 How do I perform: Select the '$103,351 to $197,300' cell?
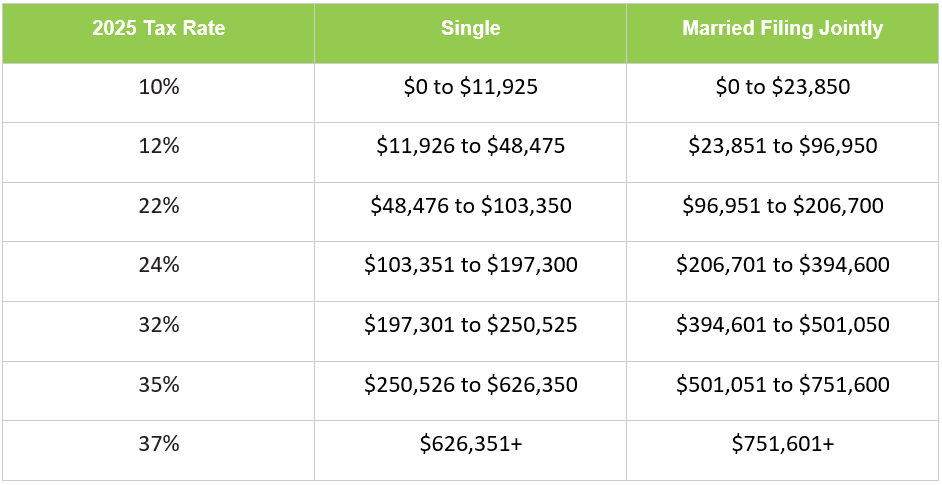(470, 272)
